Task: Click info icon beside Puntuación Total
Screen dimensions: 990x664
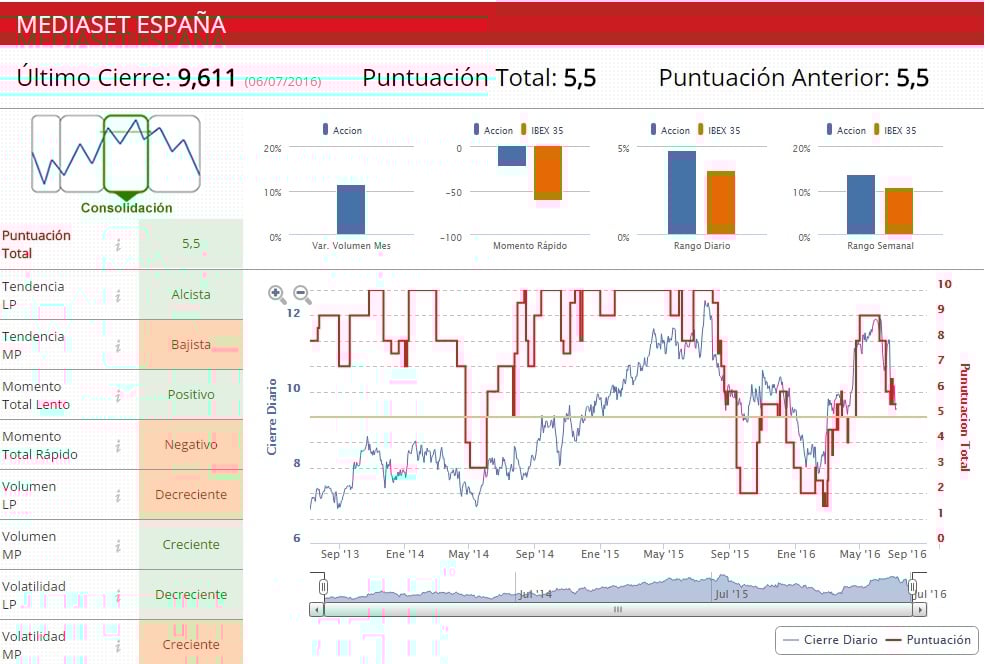Action: (x=118, y=245)
